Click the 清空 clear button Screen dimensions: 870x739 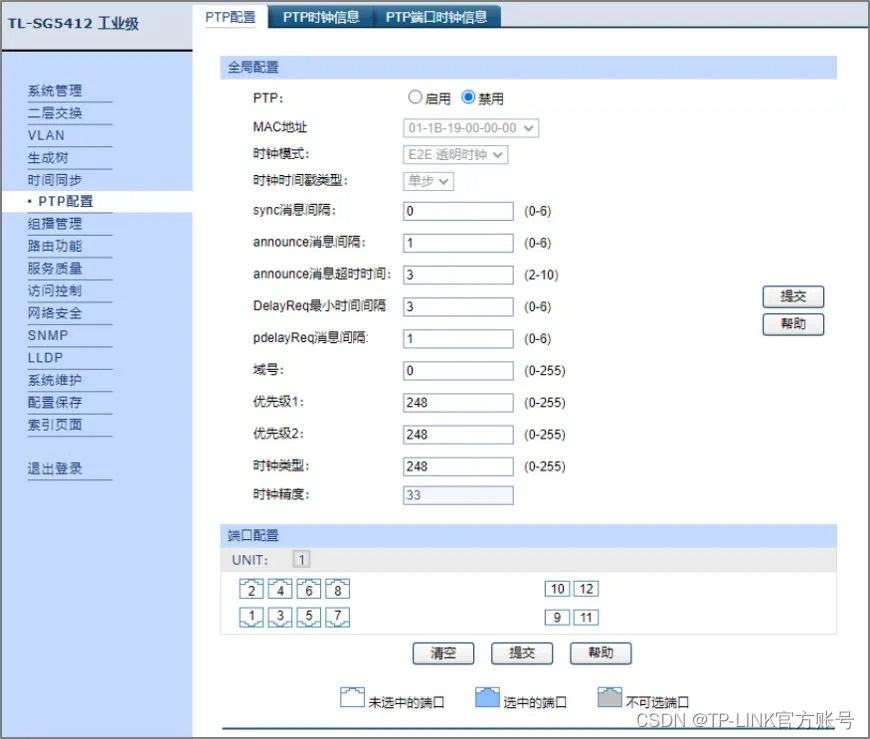point(443,653)
